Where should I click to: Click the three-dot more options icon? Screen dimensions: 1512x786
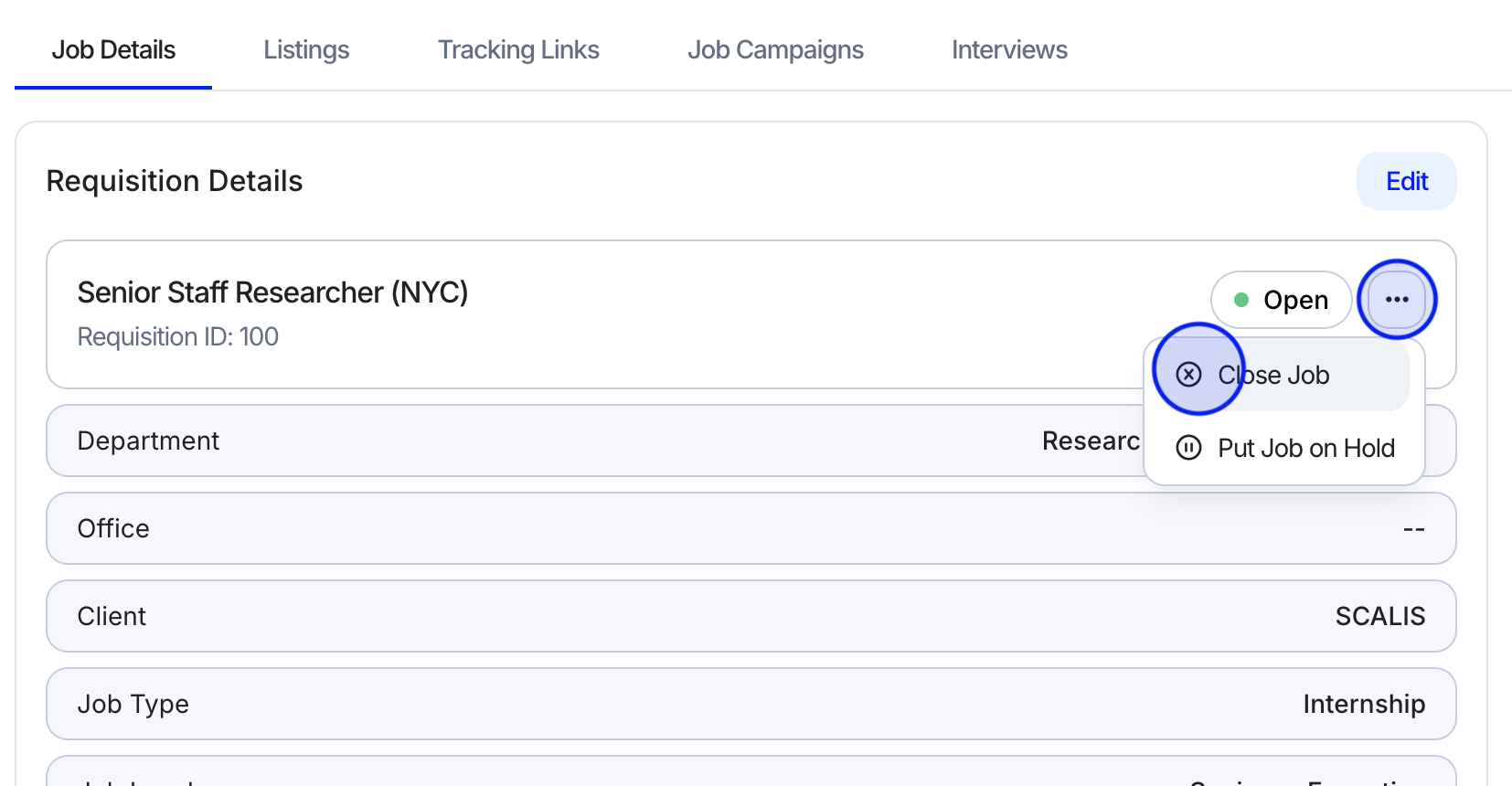(1397, 300)
